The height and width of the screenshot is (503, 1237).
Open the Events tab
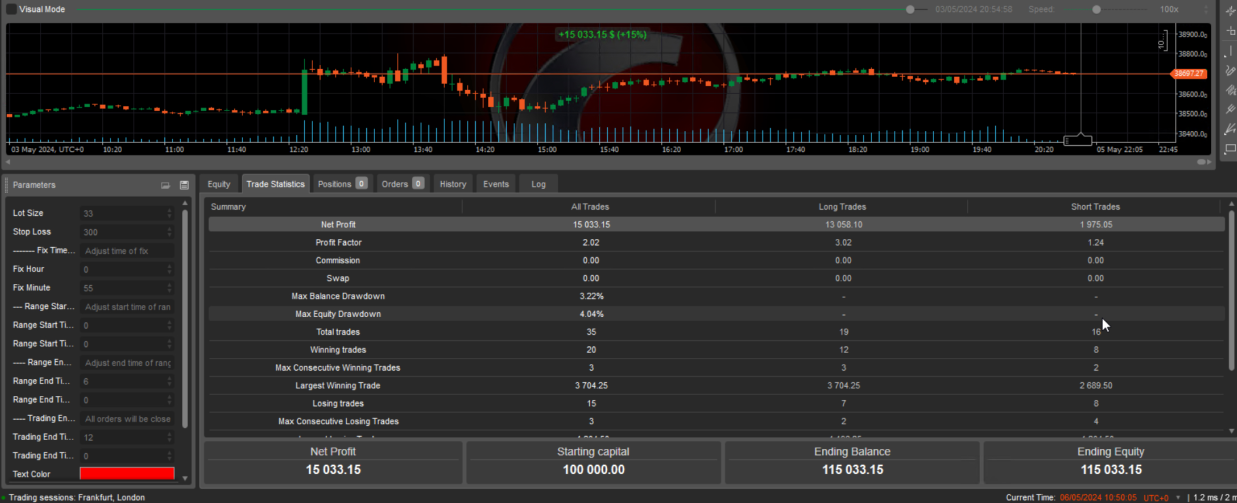pyautogui.click(x=495, y=184)
